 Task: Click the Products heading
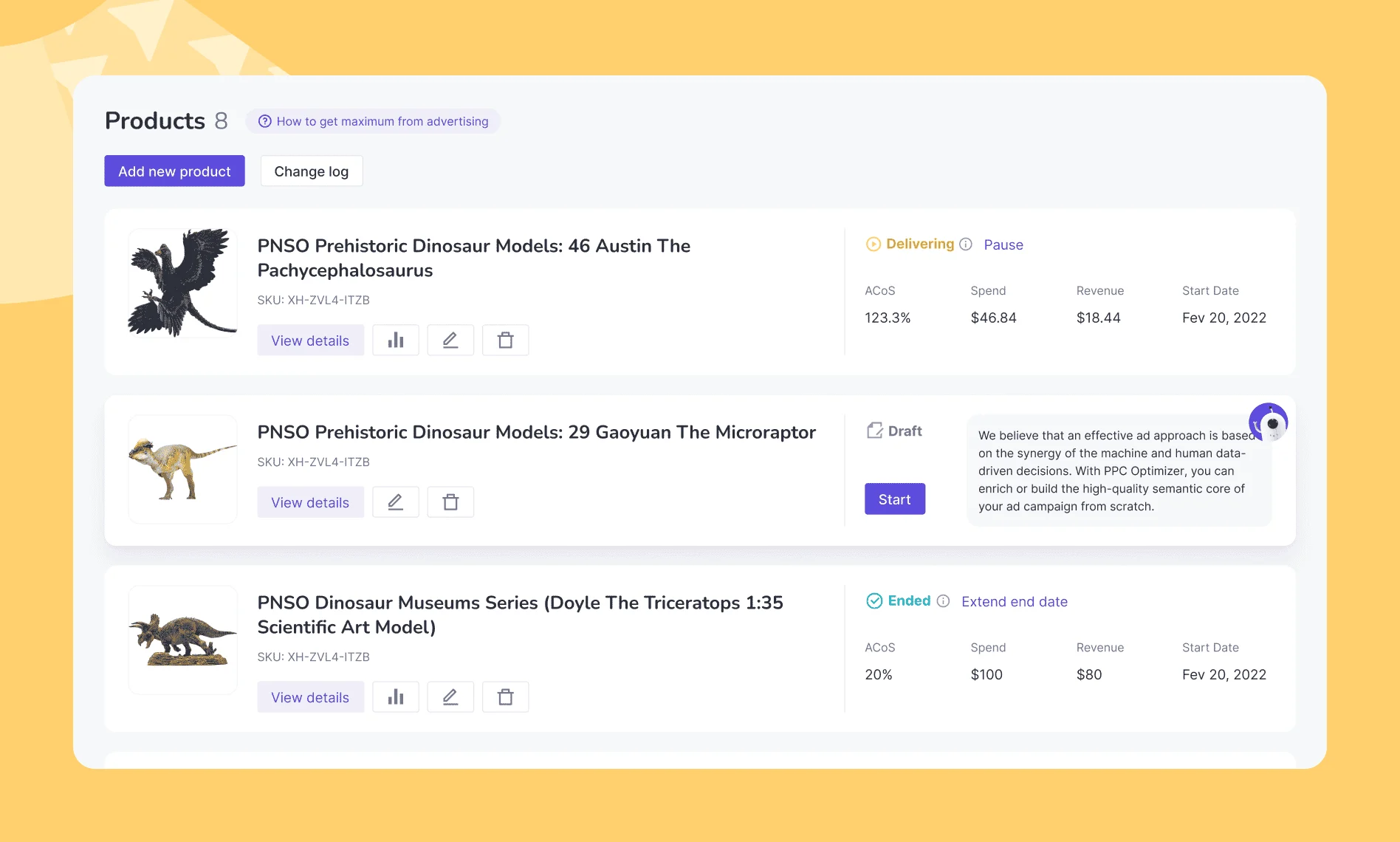point(155,120)
